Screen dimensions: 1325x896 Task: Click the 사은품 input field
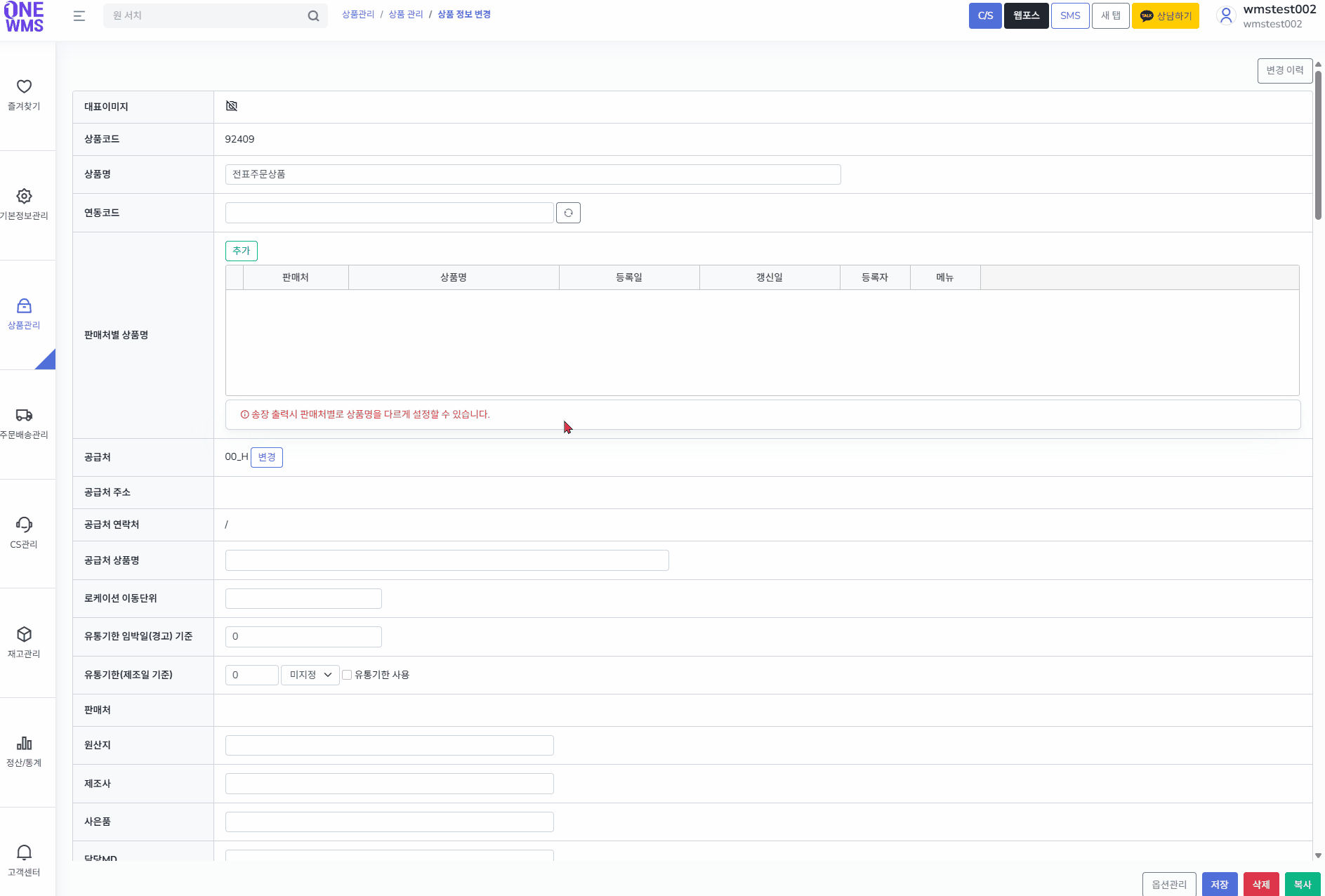(390, 822)
